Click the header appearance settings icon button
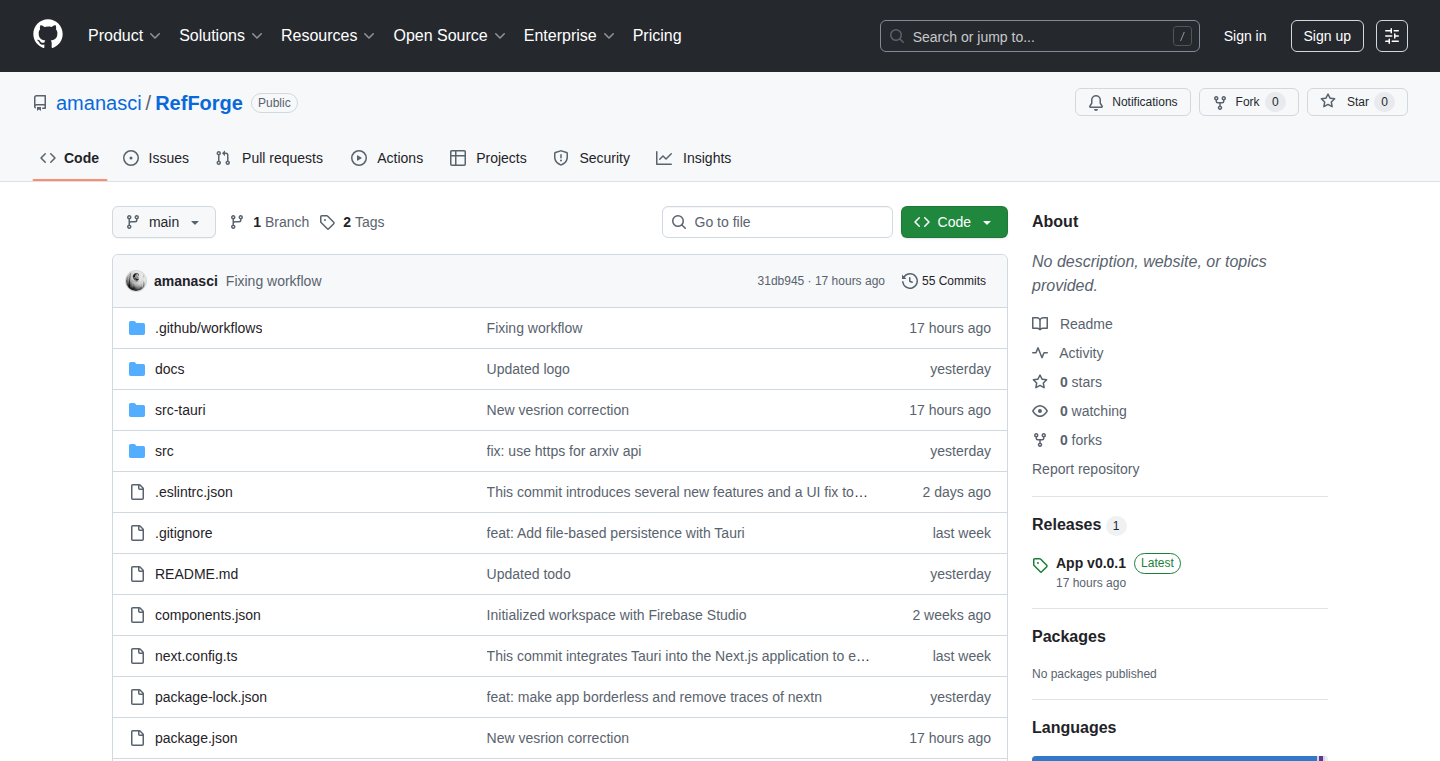The width and height of the screenshot is (1440, 761). coord(1392,36)
